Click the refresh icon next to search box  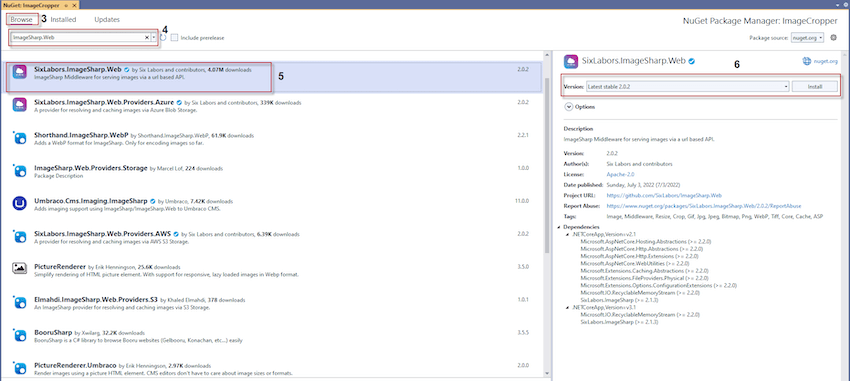163,37
